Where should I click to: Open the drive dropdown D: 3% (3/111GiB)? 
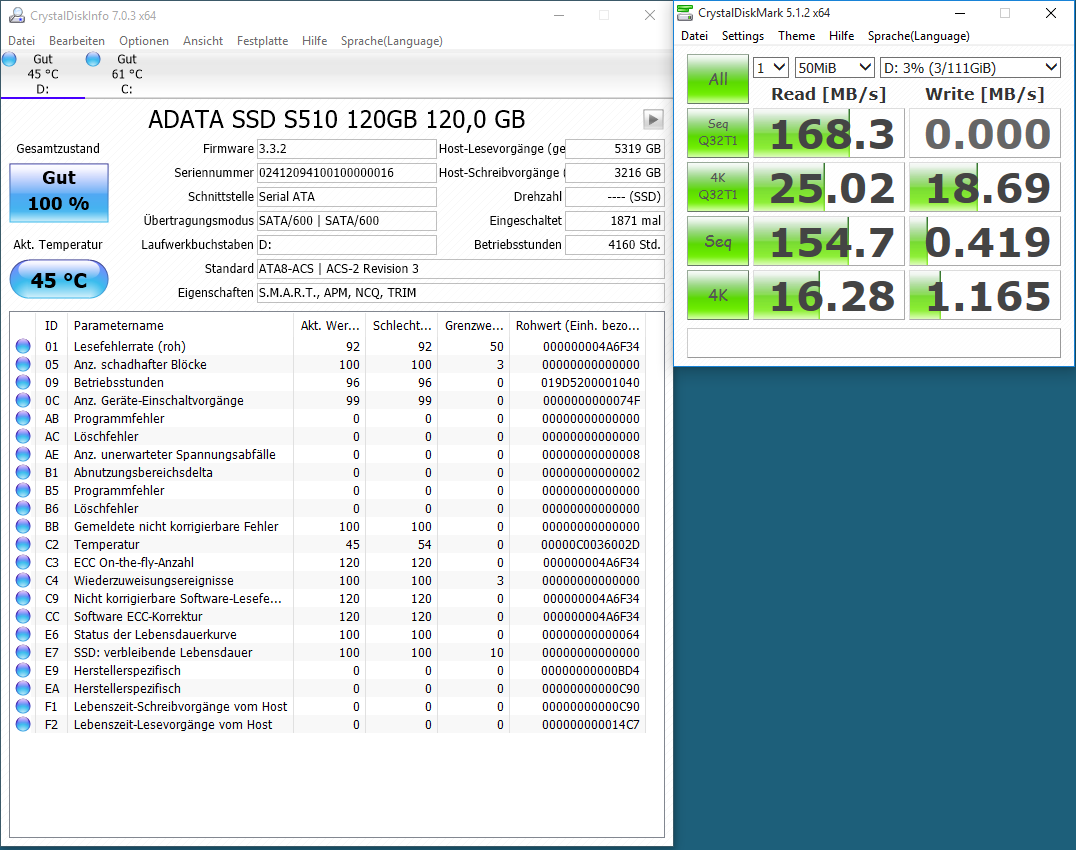click(970, 67)
